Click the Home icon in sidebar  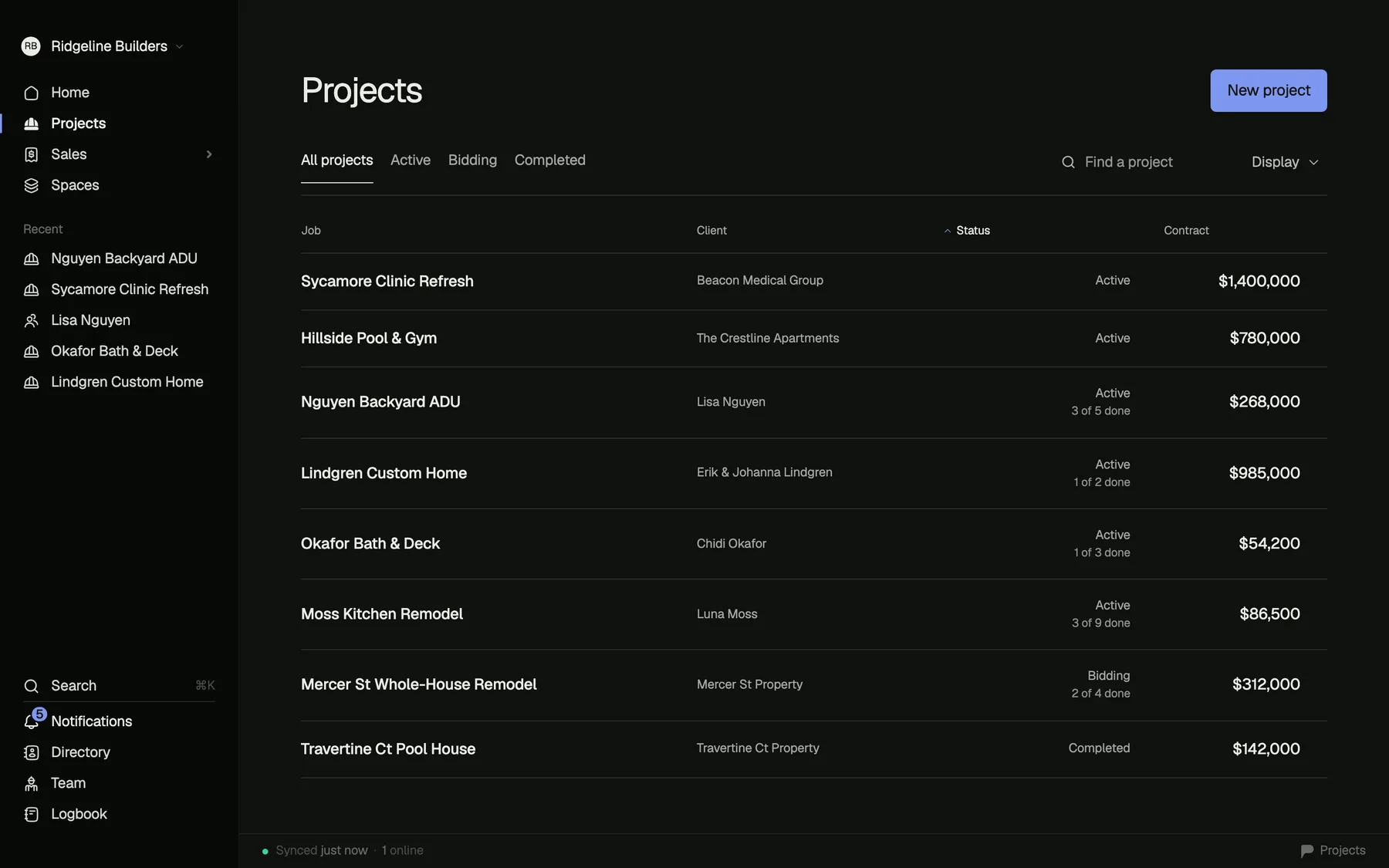(31, 93)
